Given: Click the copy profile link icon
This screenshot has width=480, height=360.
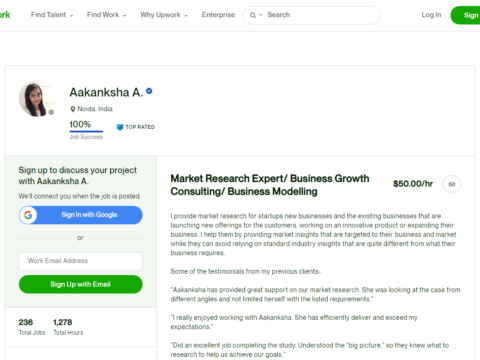Looking at the screenshot, I should [x=451, y=184].
